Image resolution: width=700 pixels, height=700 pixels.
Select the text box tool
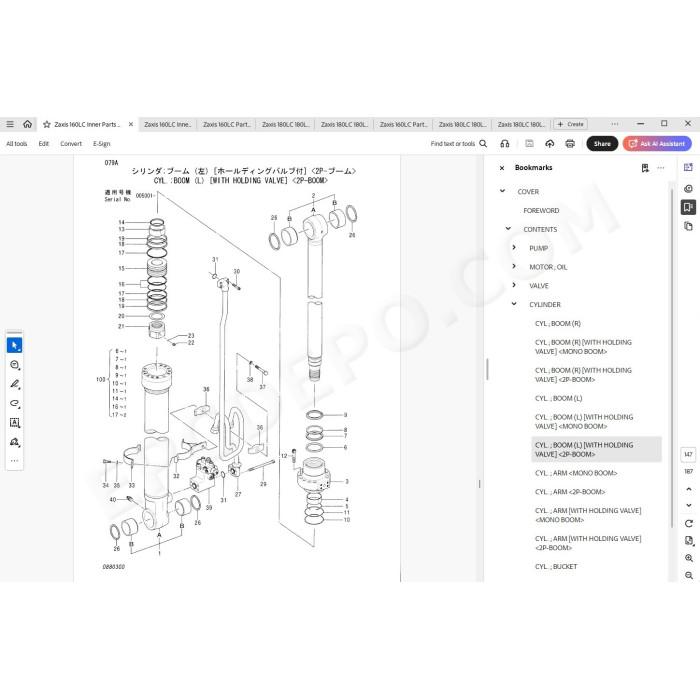coord(14,423)
